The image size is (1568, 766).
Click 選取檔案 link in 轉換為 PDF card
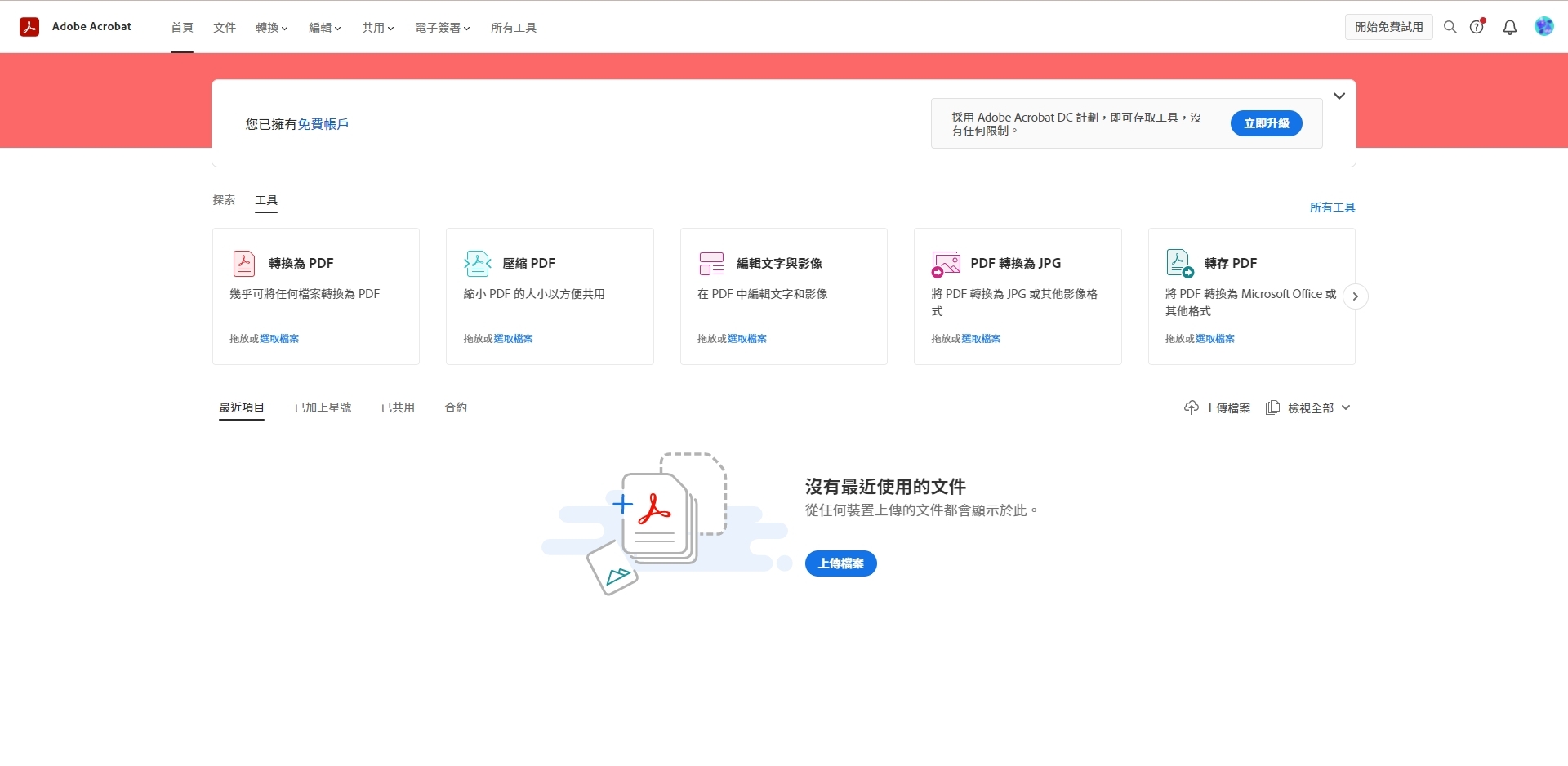tap(279, 338)
